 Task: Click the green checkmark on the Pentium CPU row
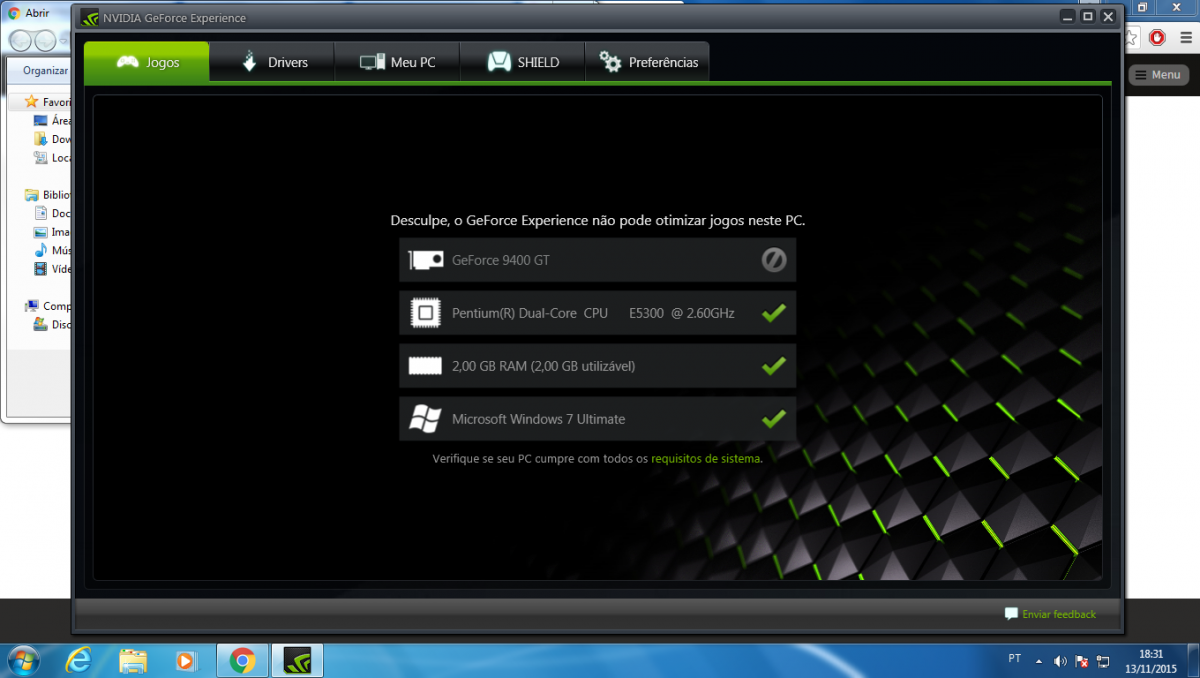(774, 313)
